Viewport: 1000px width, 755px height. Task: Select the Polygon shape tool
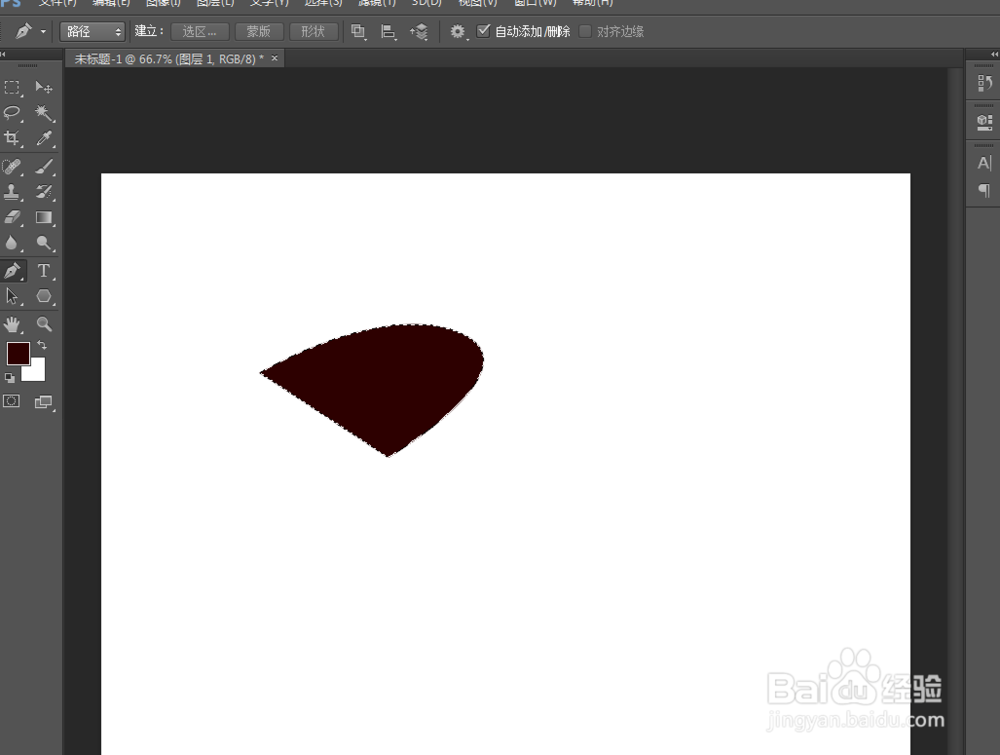click(43, 296)
